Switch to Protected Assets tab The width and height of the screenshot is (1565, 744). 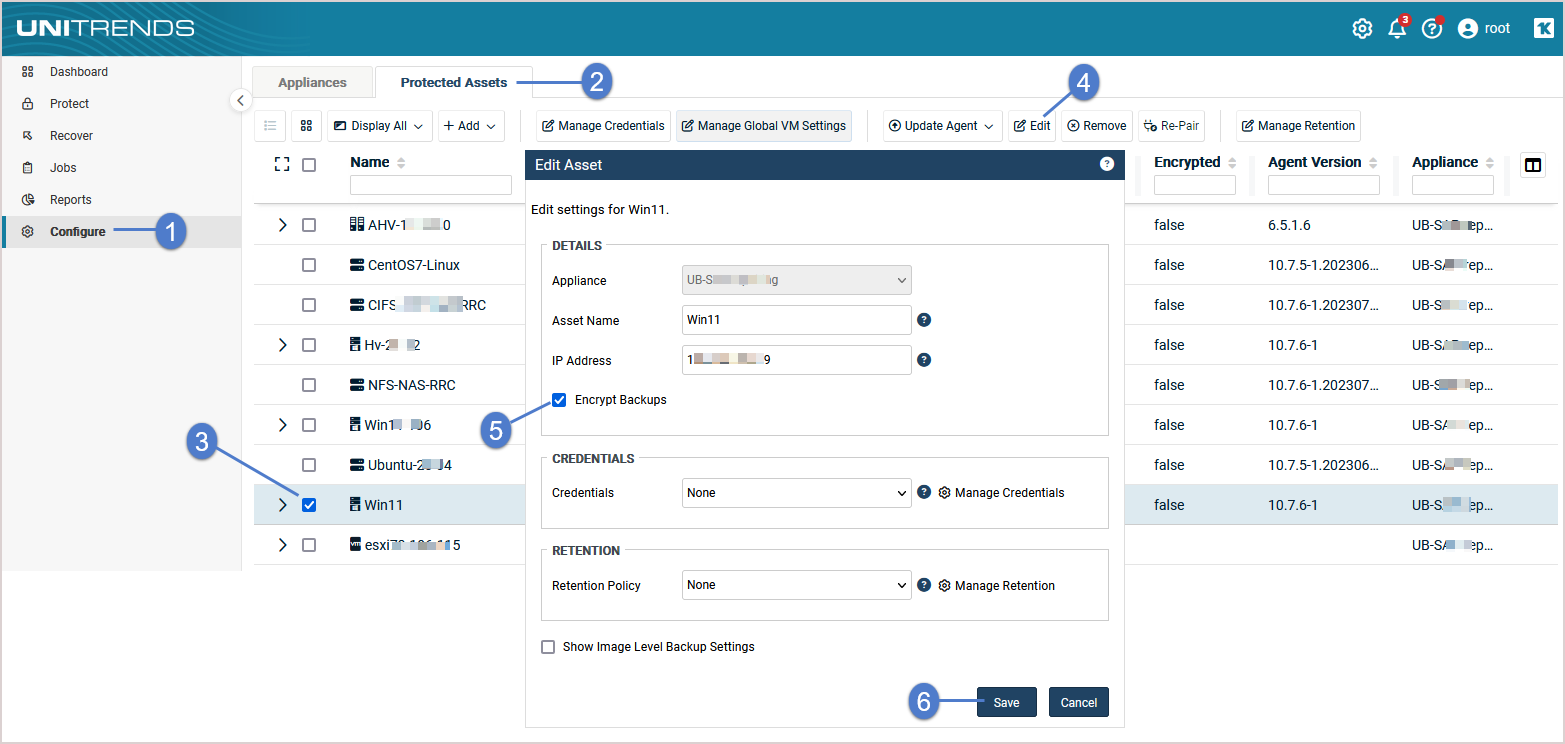click(454, 83)
